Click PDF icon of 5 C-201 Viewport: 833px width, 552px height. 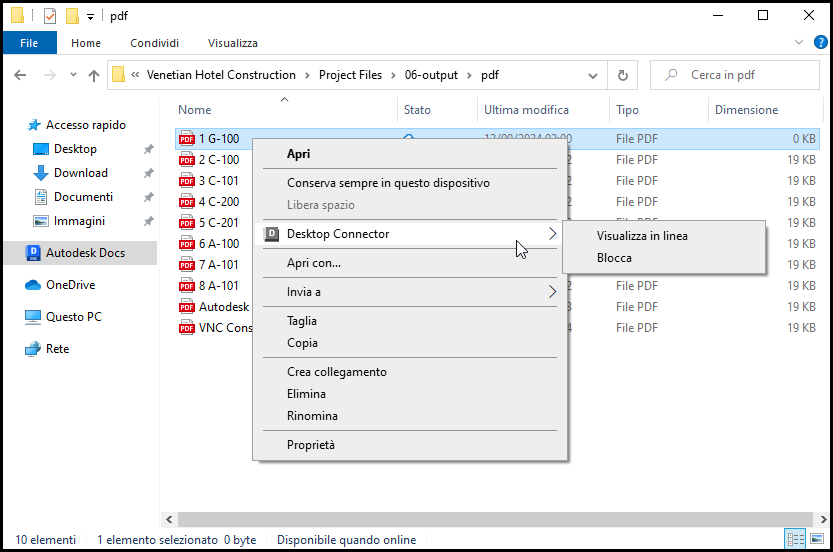(187, 223)
